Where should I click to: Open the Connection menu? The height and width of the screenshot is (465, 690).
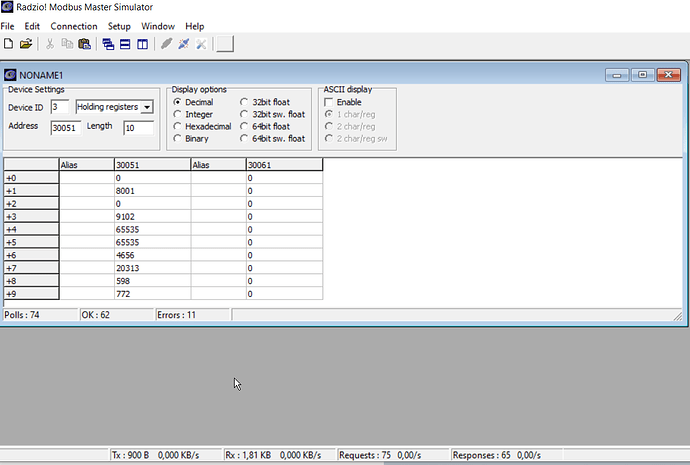(74, 26)
